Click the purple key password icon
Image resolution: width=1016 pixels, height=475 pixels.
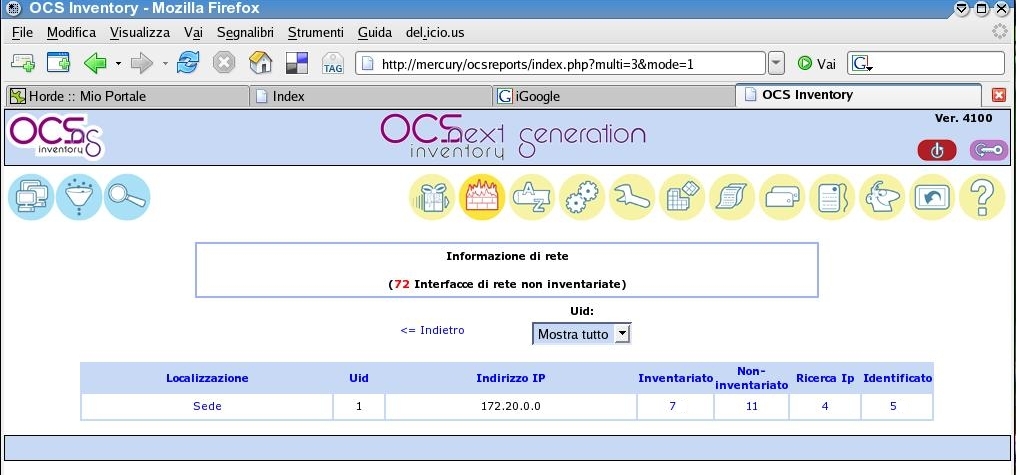click(988, 150)
